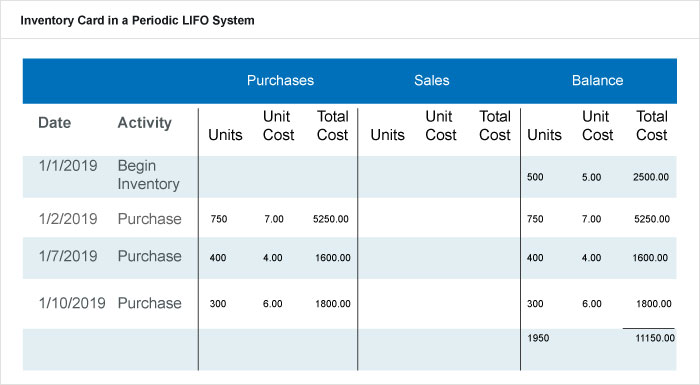The image size is (700, 385).
Task: Select the 1/10/2019 date cell
Action: point(72,303)
